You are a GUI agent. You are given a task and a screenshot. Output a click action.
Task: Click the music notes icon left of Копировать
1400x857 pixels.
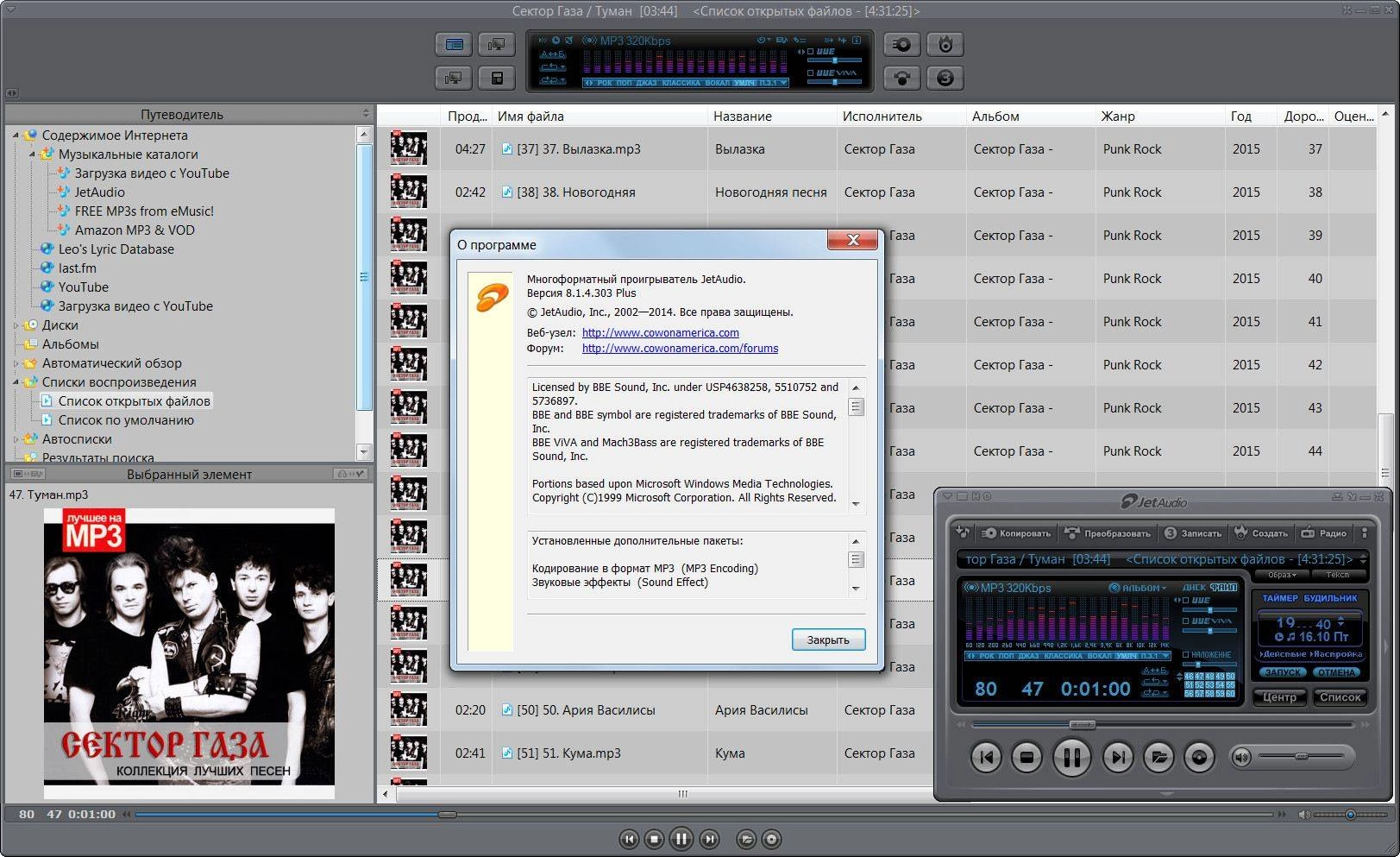[x=964, y=532]
